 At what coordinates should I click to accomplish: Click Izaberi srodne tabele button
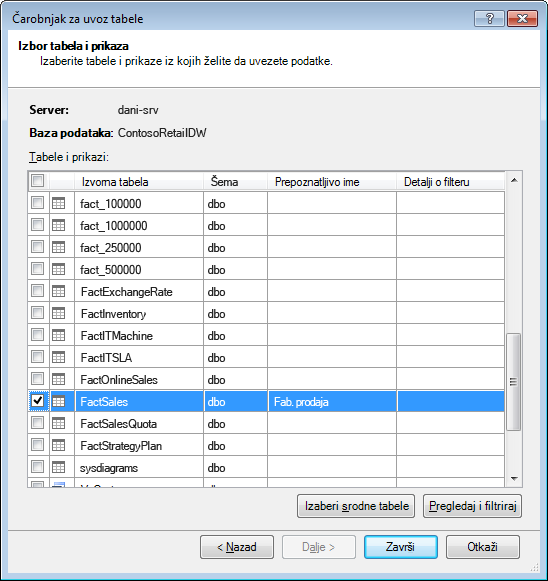[x=356, y=506]
